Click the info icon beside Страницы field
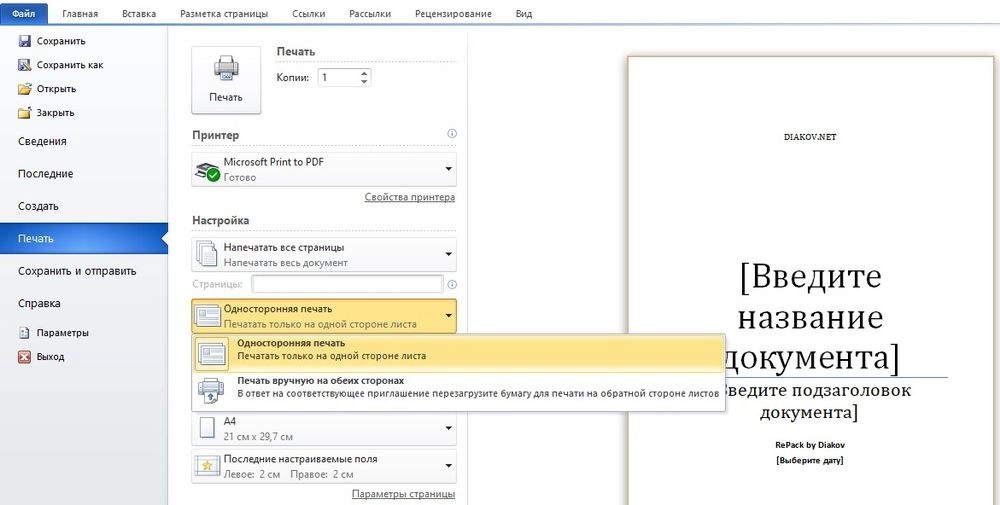The height and width of the screenshot is (505, 1000). (x=452, y=285)
